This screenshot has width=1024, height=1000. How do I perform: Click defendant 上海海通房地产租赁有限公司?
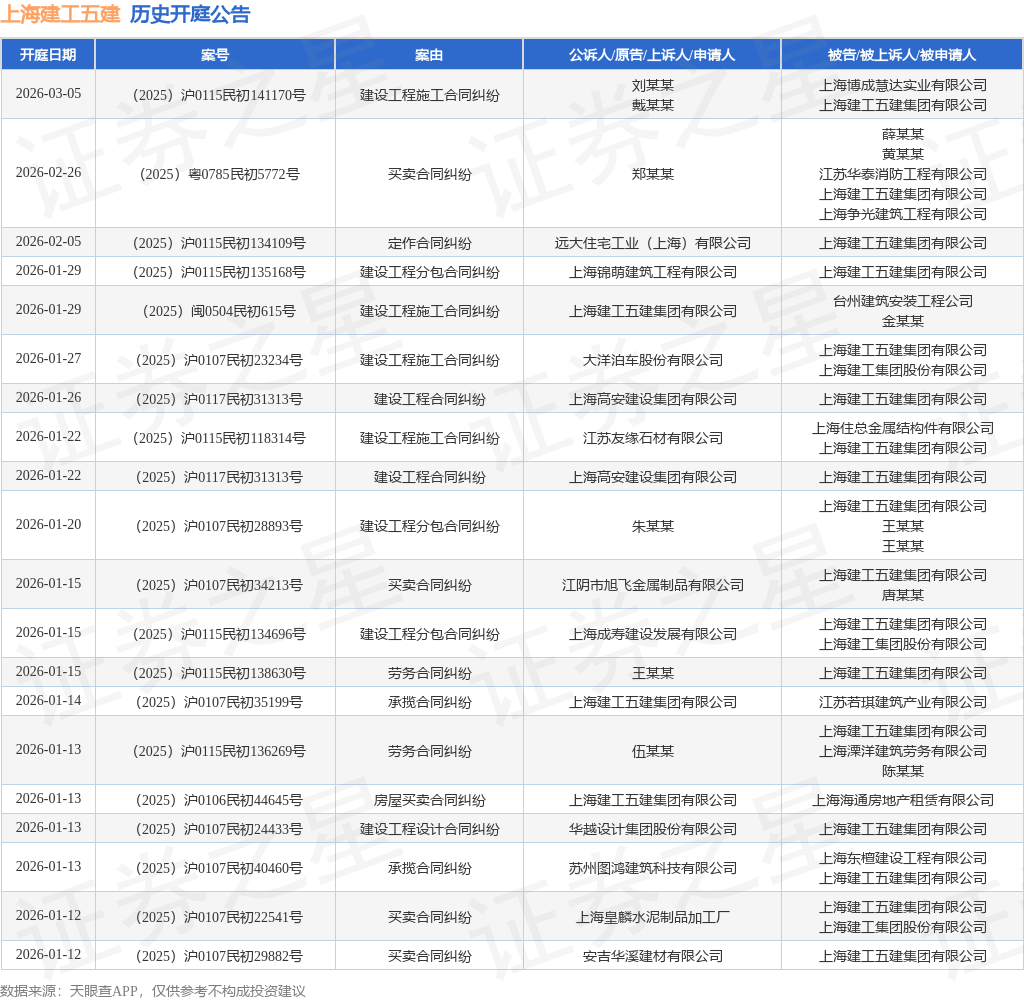pos(903,801)
